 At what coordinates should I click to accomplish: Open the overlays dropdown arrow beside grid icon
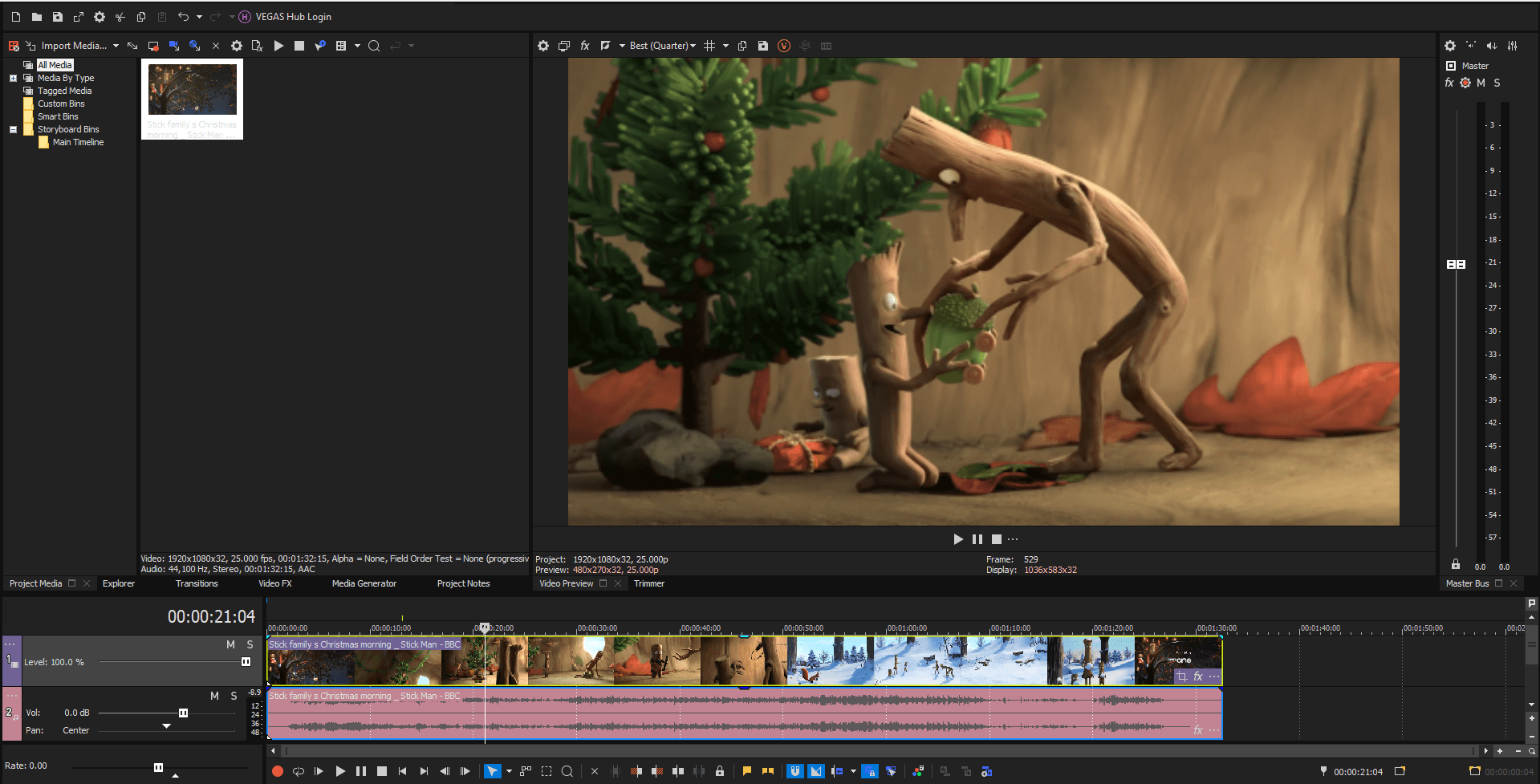tap(725, 46)
